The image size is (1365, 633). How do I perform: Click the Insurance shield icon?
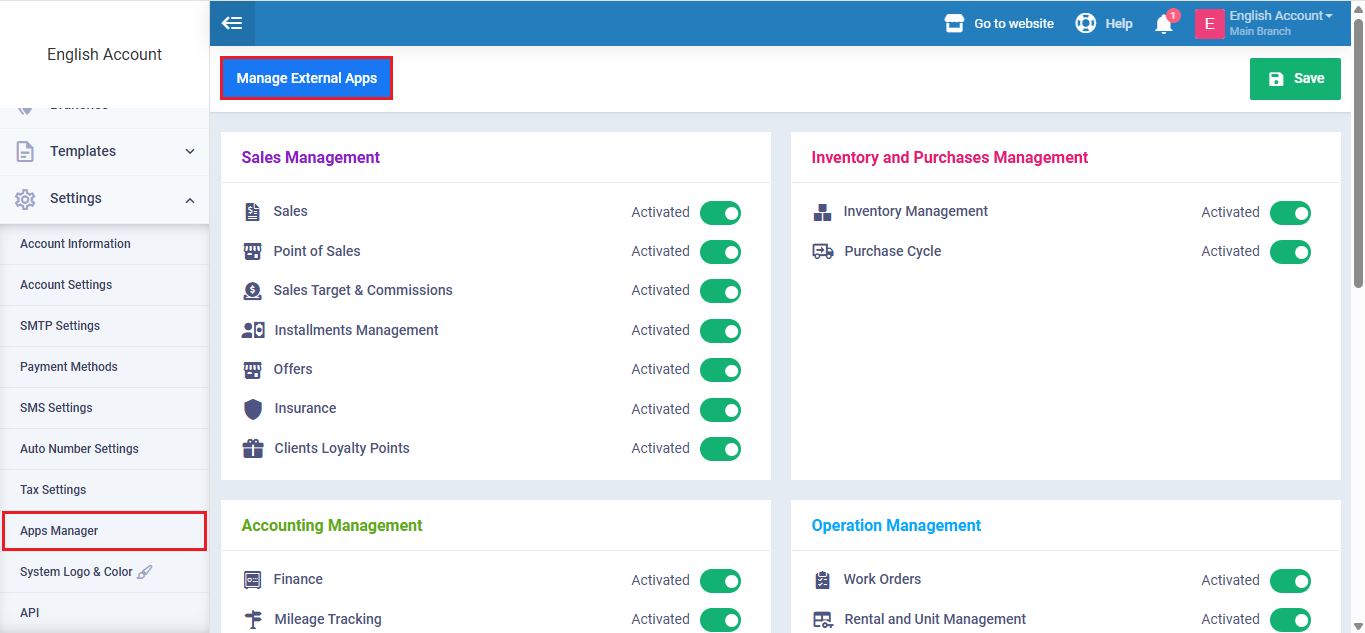click(253, 409)
